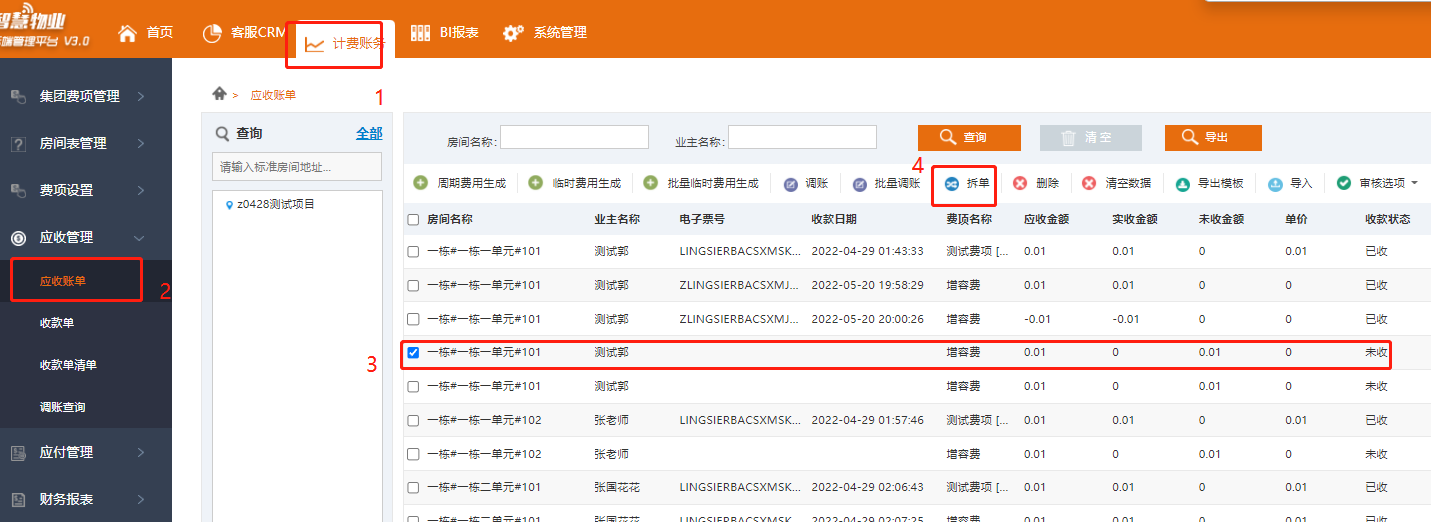The width and height of the screenshot is (1431, 522).
Task: Open the 首页 top tab
Action: (145, 32)
